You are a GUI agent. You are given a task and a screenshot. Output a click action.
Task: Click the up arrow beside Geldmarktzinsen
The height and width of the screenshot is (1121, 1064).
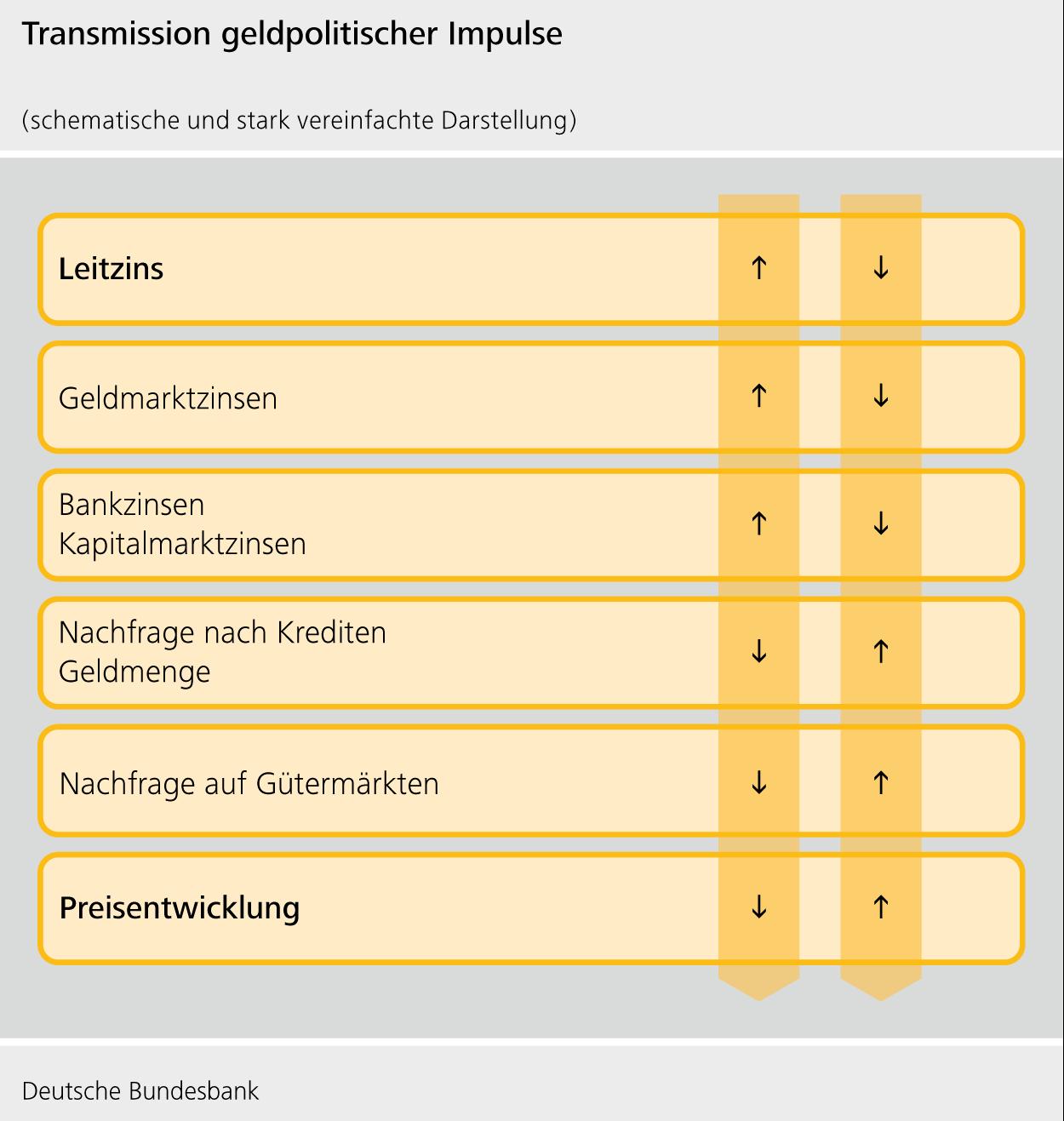(758, 397)
